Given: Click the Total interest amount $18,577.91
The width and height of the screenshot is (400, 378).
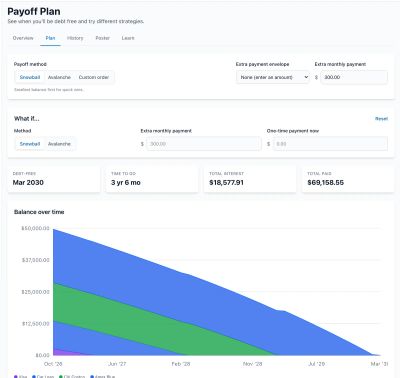Looking at the screenshot, I should [226, 183].
